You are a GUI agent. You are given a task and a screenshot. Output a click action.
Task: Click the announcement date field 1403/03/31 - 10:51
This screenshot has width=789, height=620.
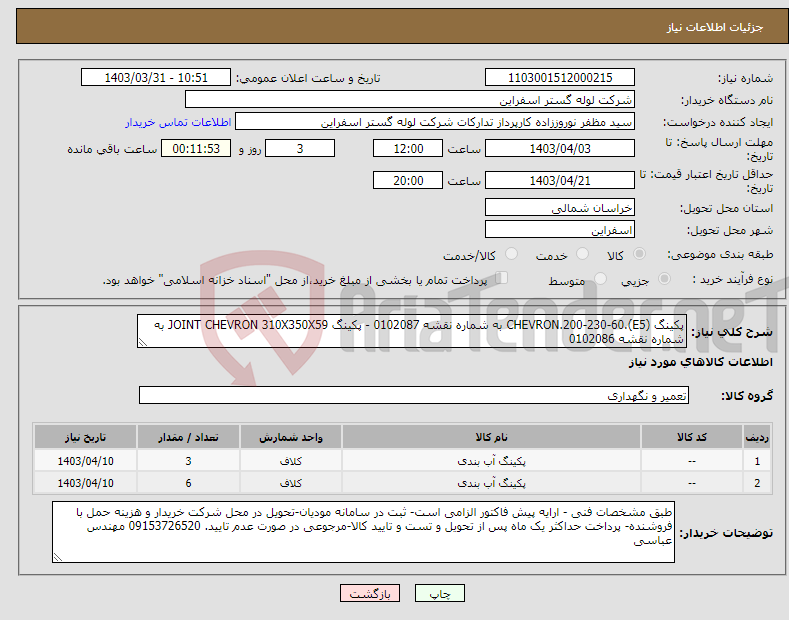click(x=156, y=78)
